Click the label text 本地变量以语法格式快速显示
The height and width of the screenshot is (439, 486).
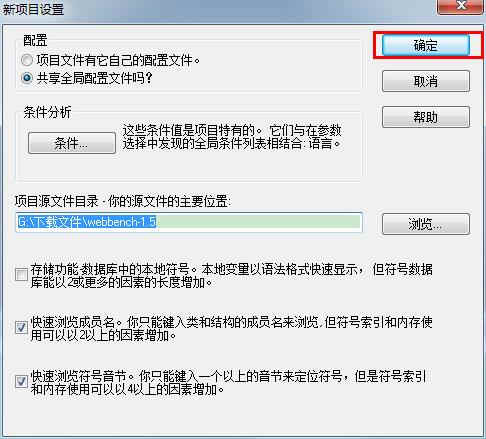pos(280,269)
